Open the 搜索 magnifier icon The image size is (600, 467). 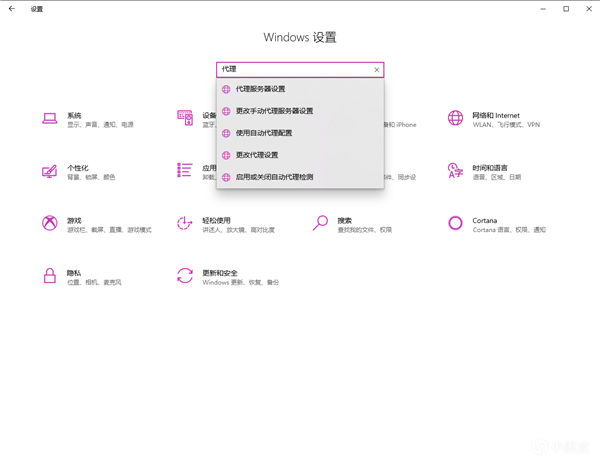coord(320,223)
